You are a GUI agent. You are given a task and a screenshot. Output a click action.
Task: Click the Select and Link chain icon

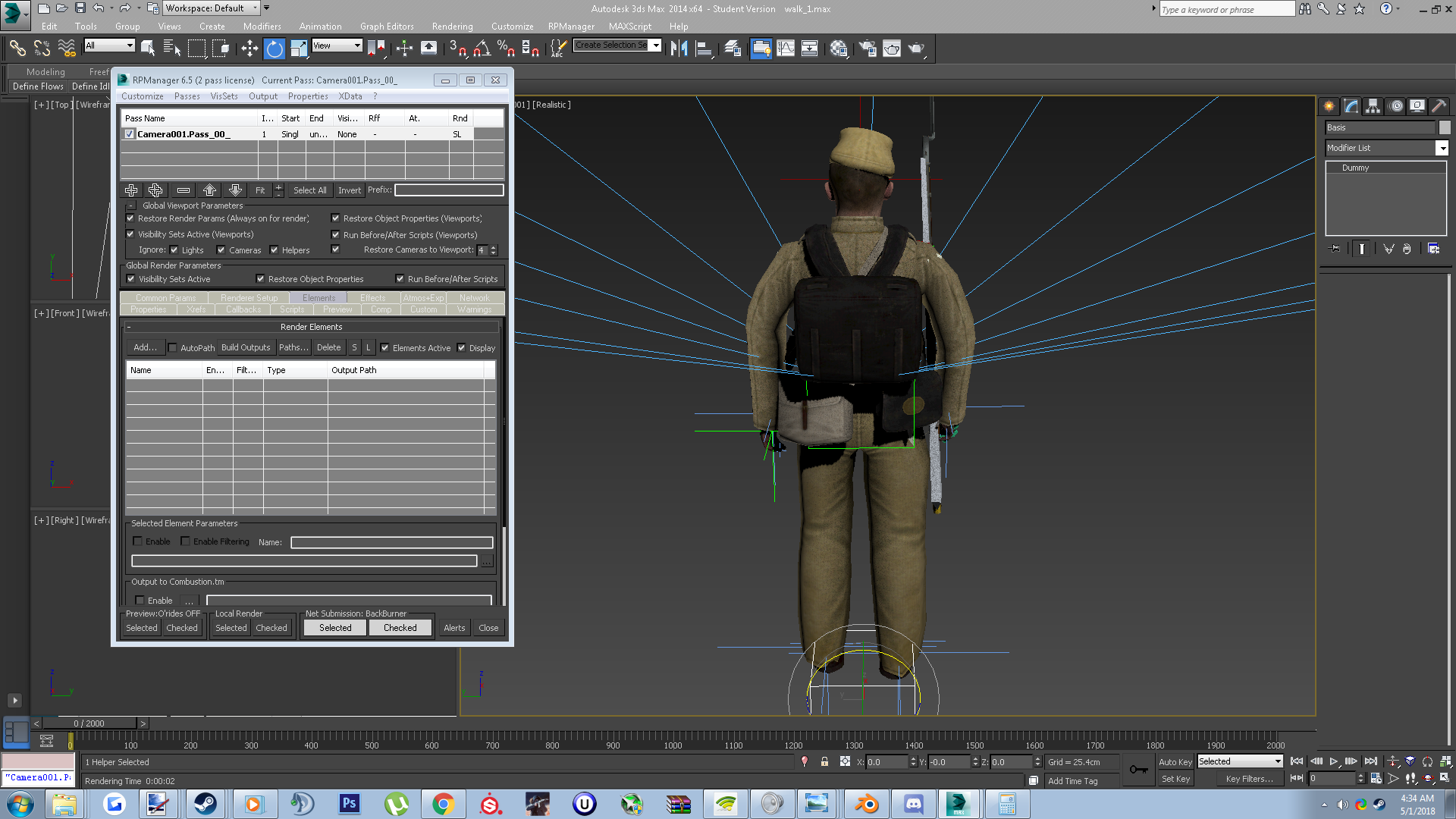pos(17,49)
